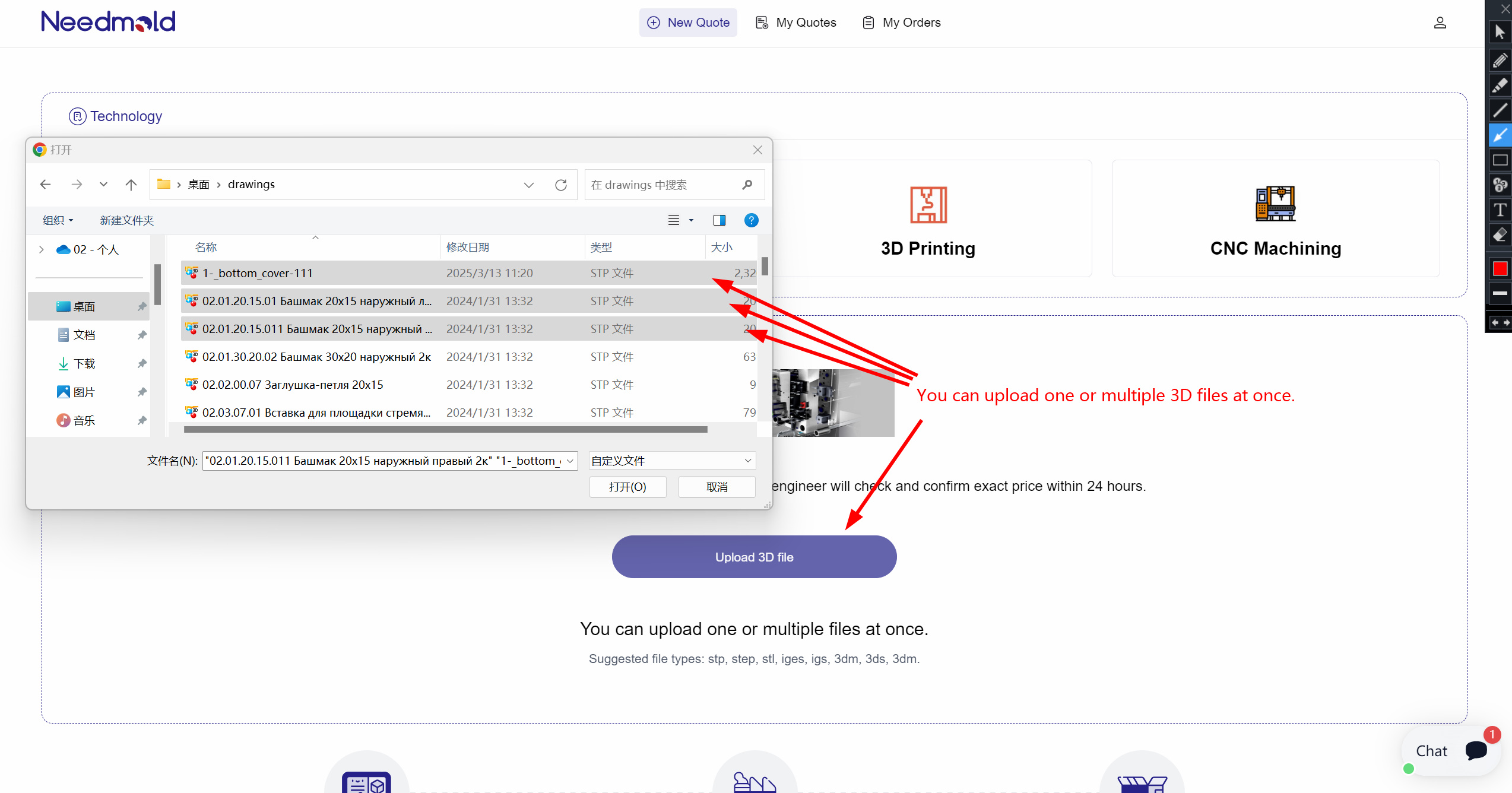This screenshot has height=793, width=1512.
Task: Select the numbered steps counter tool
Action: point(1500,185)
